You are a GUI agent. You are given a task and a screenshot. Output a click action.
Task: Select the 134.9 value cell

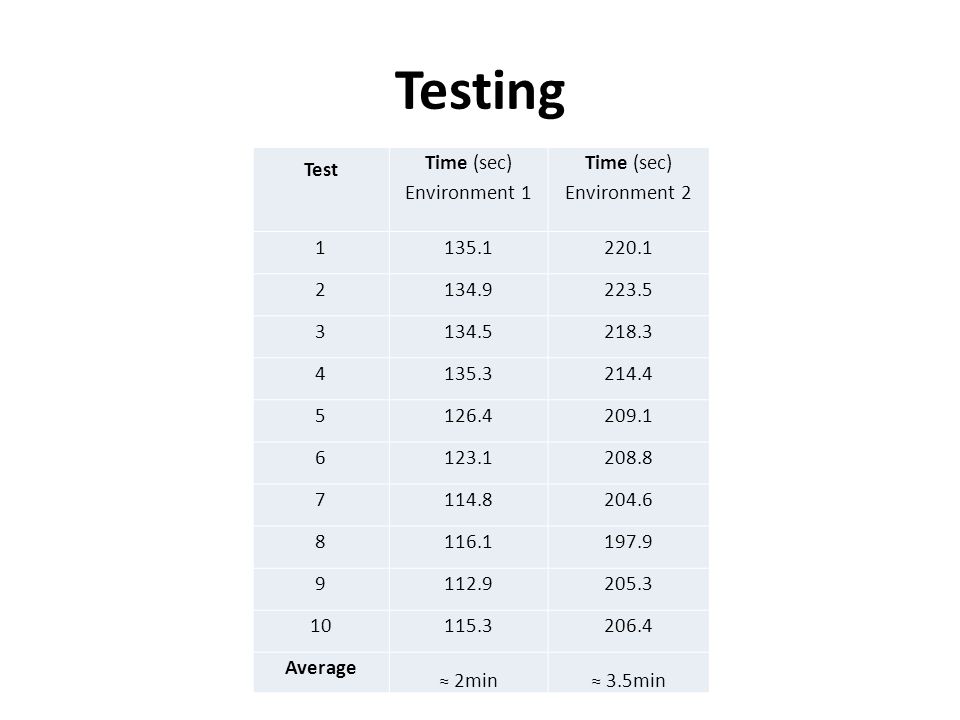(x=468, y=294)
